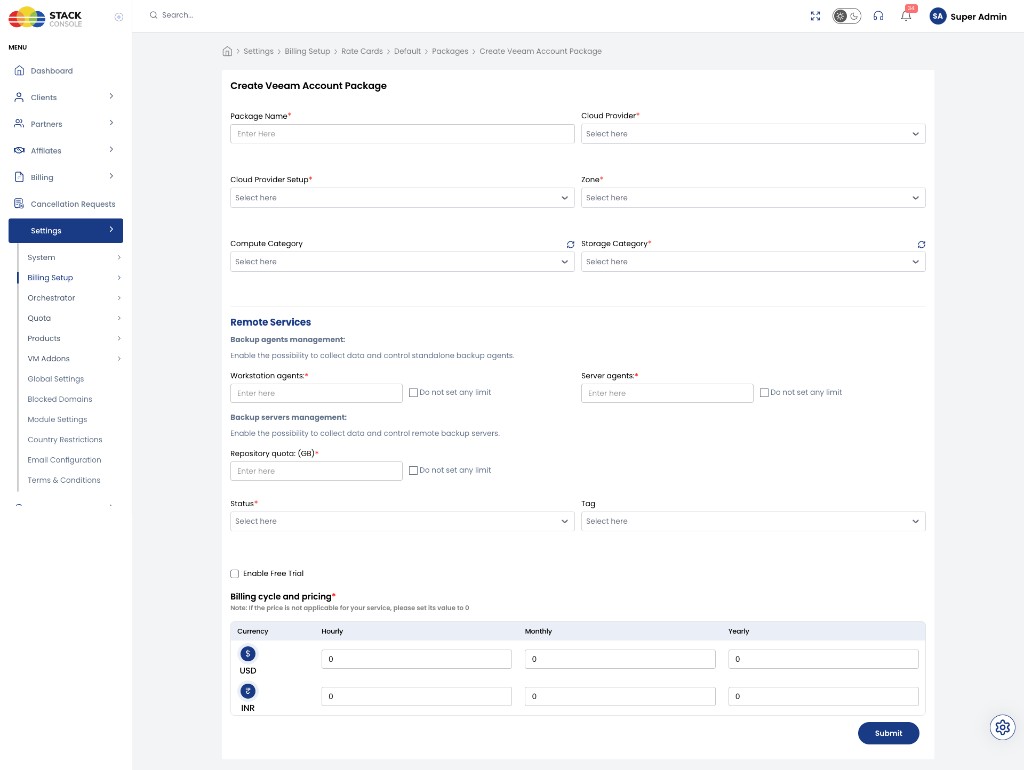This screenshot has width=1024, height=770.
Task: Open the Compute Category dropdown
Action: tap(402, 262)
